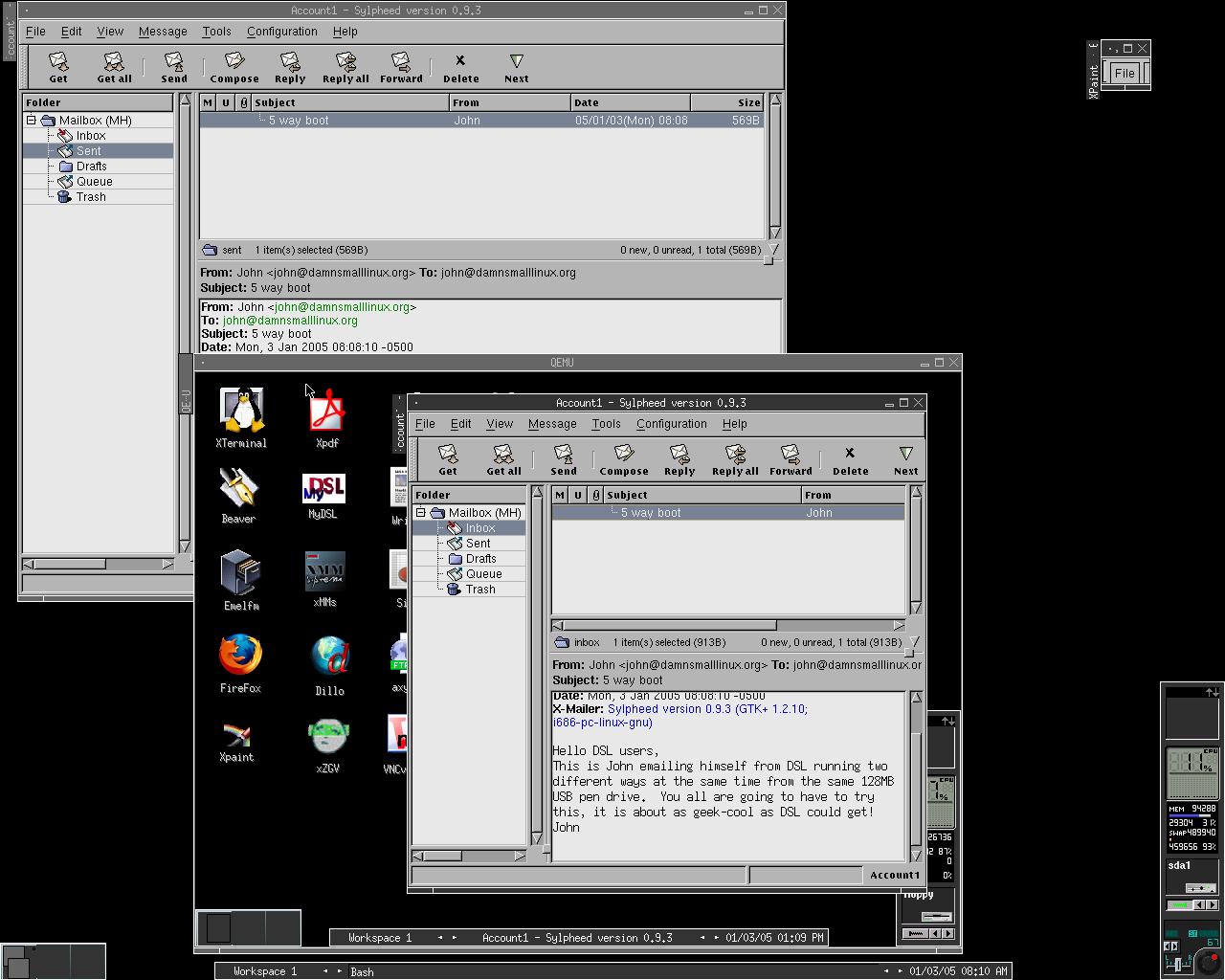Viewport: 1225px width, 980px height.
Task: Click Reply all in QEMU Sylpheed toolbar
Action: pos(735,460)
